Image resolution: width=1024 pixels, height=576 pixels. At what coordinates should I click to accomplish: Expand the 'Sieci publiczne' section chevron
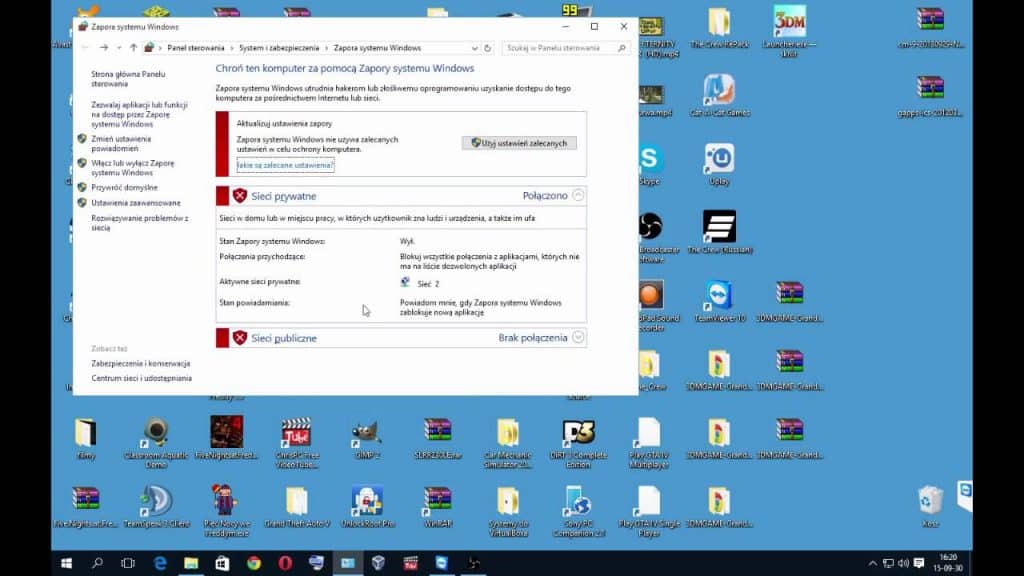point(578,338)
